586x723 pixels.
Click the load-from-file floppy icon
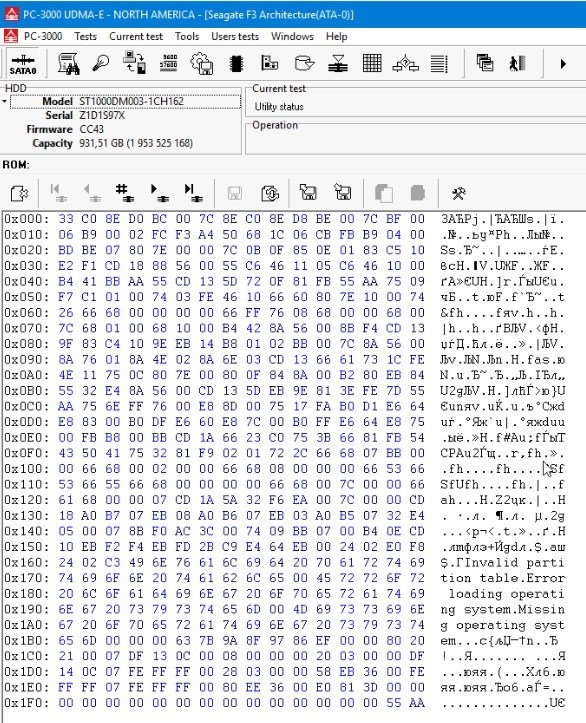308,192
